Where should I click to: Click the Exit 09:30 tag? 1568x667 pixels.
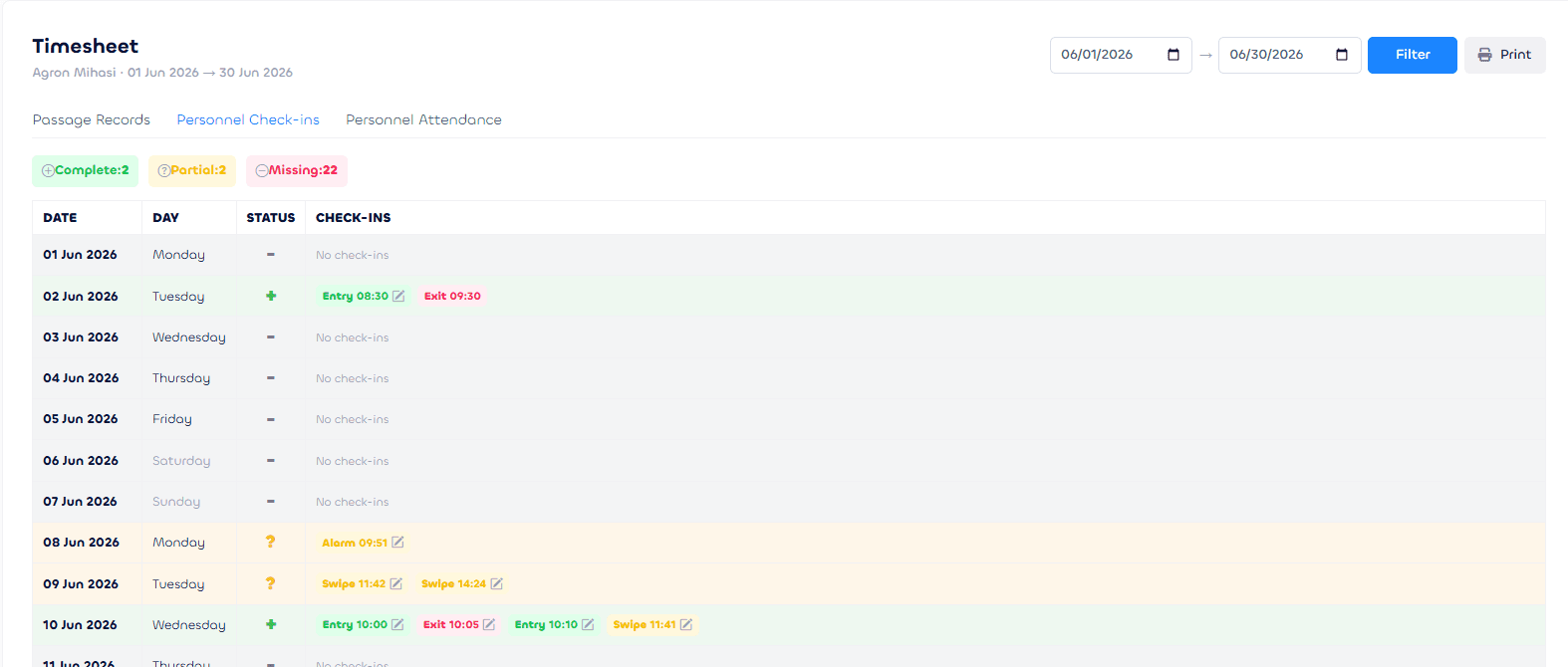452,296
